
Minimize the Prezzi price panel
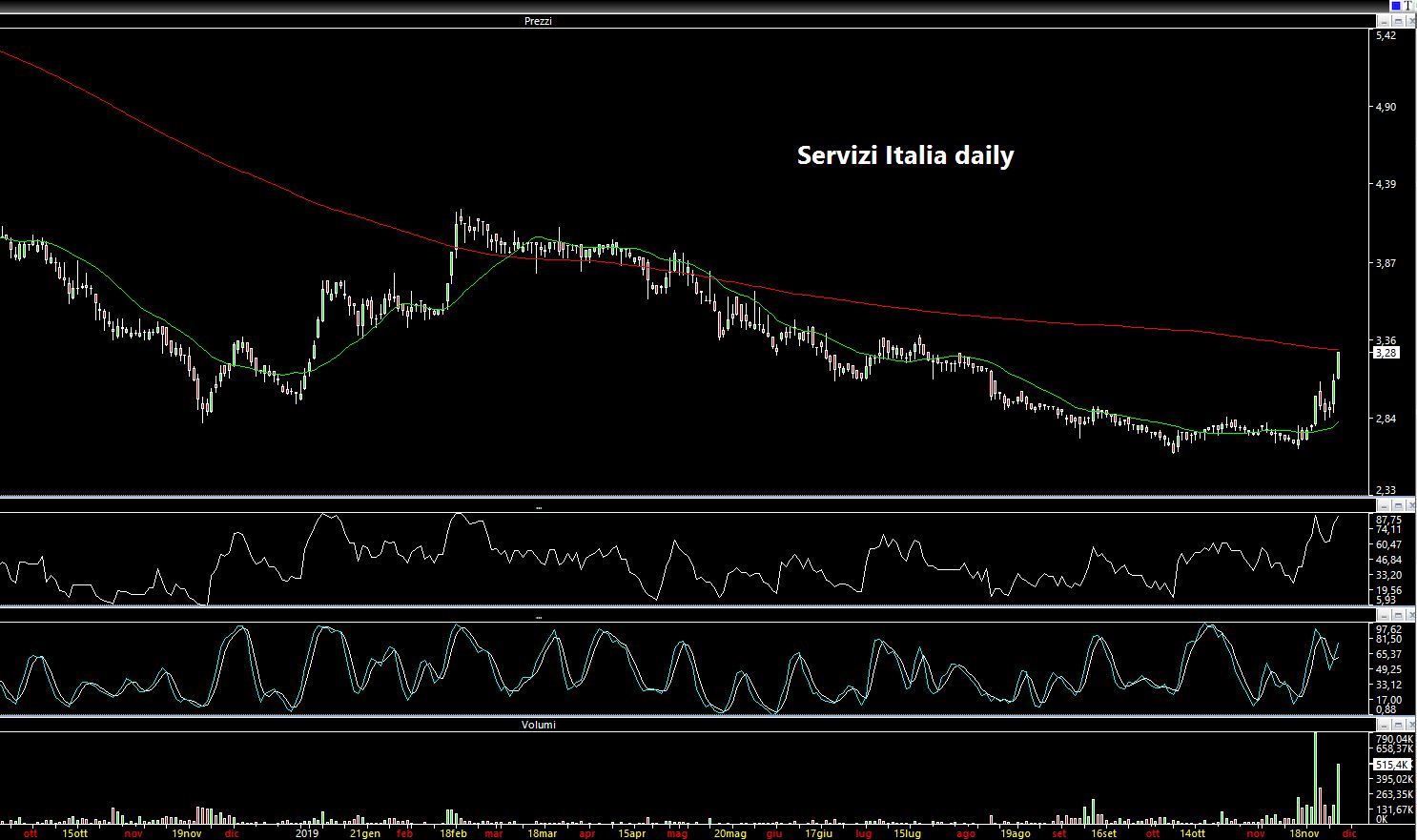pyautogui.click(x=1384, y=21)
